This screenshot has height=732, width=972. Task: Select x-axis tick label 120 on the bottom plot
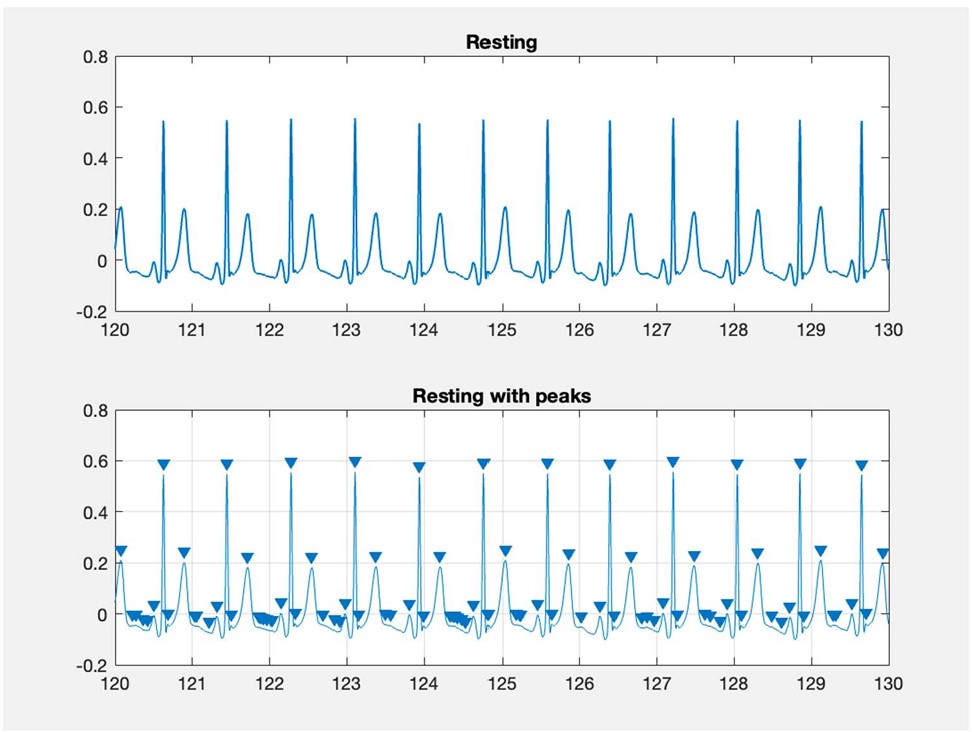(115, 684)
